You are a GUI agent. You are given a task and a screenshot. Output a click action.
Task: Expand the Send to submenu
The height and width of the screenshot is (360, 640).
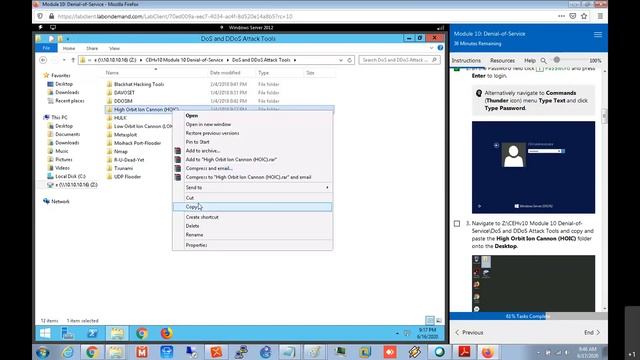(252, 187)
